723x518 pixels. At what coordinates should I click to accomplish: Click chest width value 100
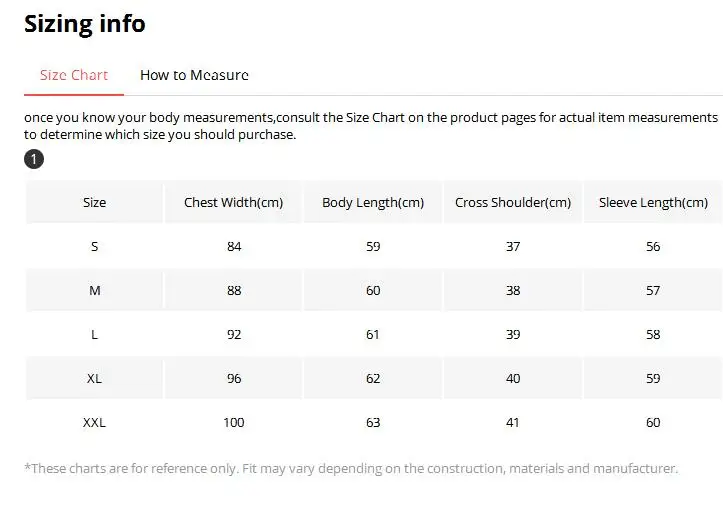234,423
